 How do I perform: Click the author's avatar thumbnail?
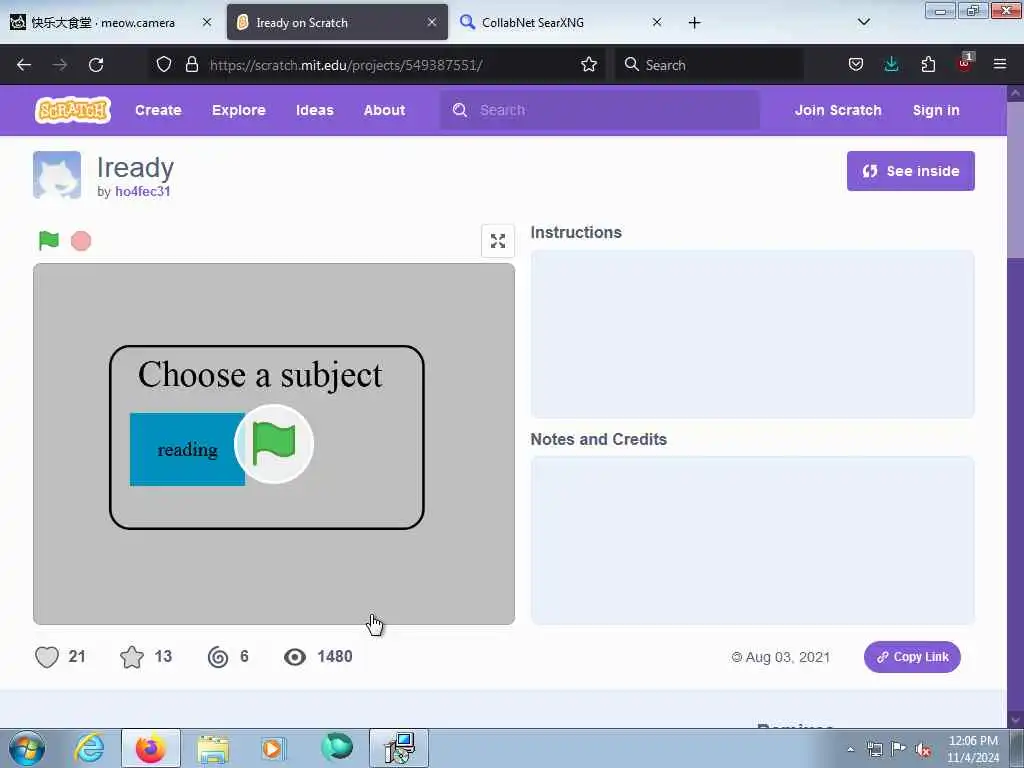click(57, 174)
